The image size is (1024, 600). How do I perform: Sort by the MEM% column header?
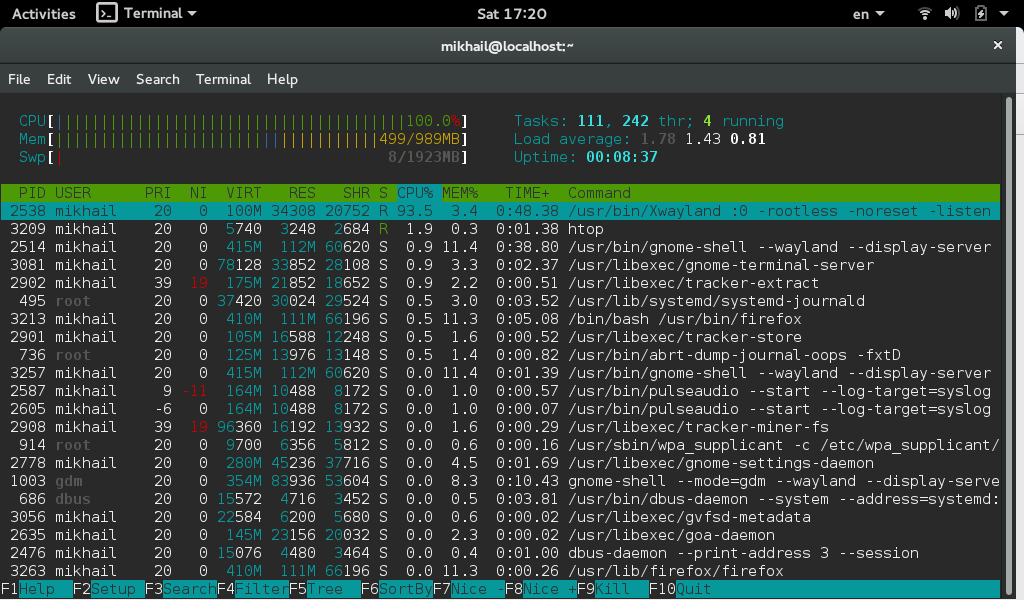pos(460,192)
